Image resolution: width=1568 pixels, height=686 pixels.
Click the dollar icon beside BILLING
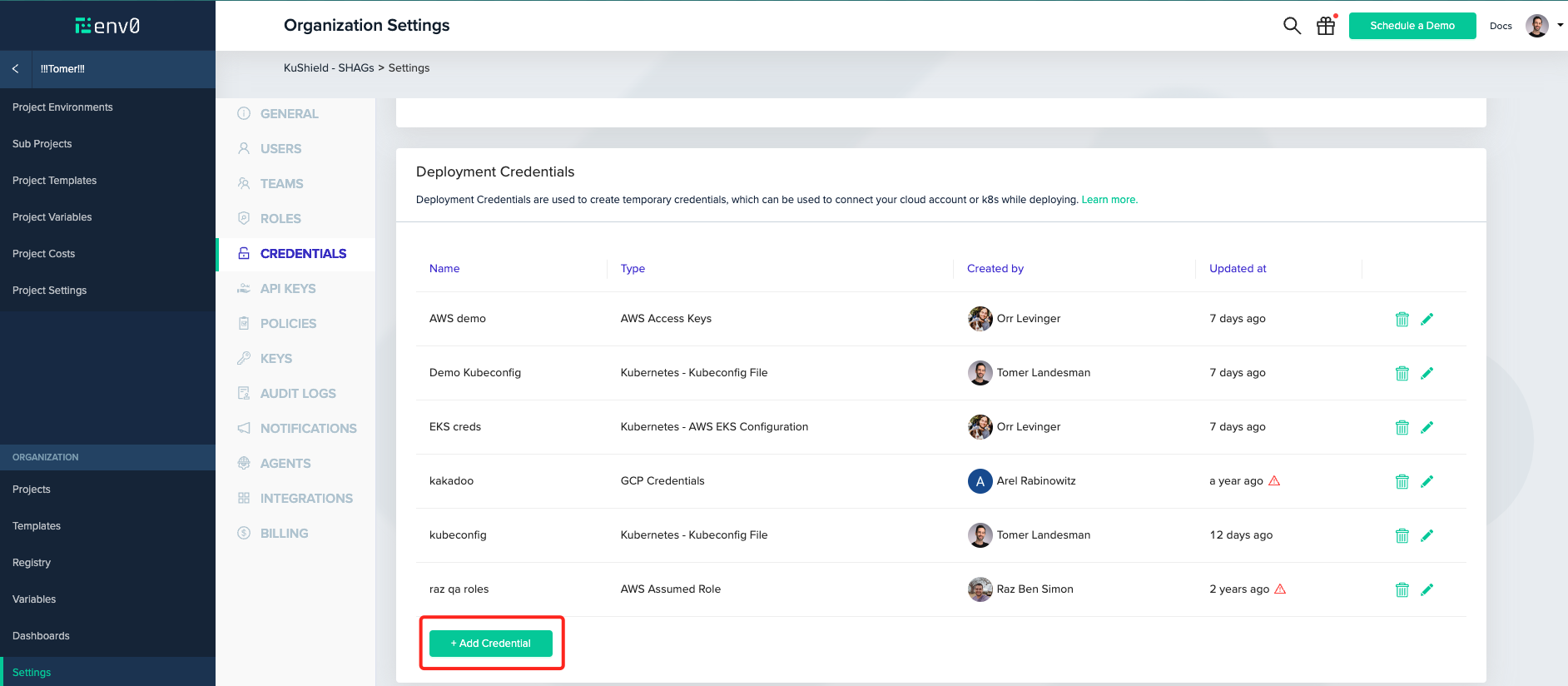point(244,533)
